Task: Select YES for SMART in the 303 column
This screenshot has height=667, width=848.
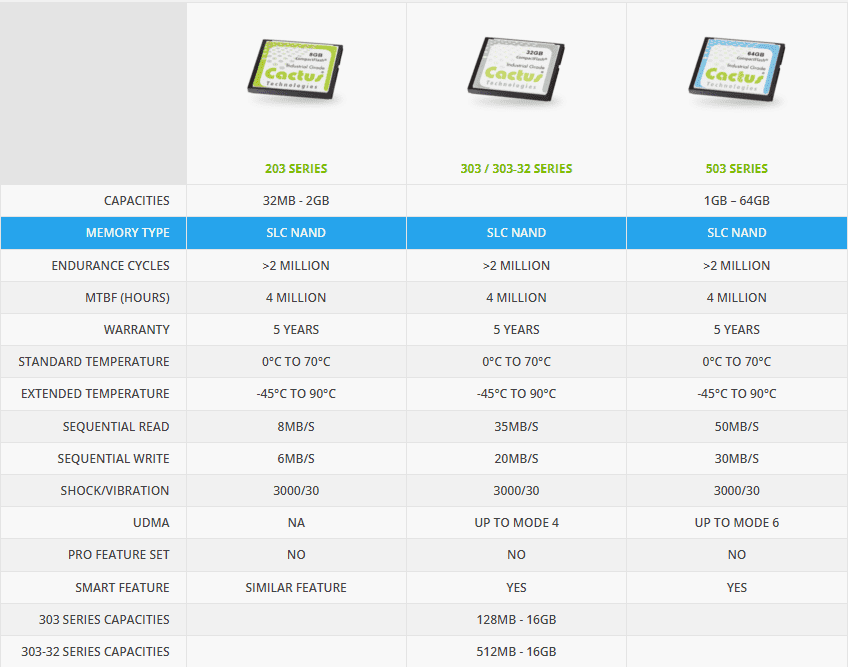Action: tap(516, 587)
